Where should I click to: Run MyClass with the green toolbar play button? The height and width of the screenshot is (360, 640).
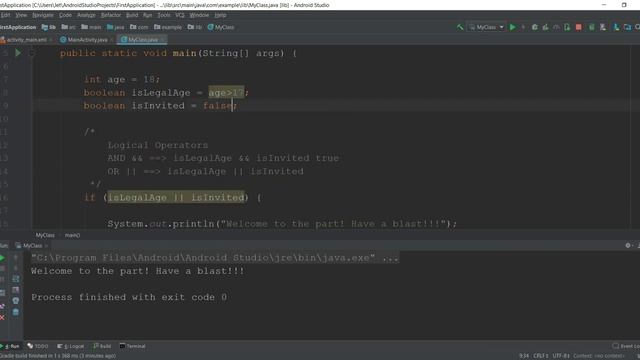513,27
